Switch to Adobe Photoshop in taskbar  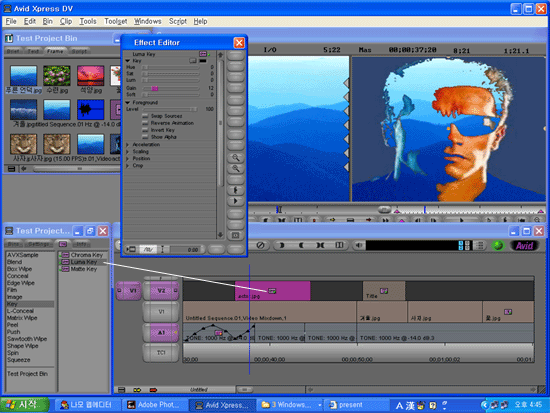[x=154, y=405]
